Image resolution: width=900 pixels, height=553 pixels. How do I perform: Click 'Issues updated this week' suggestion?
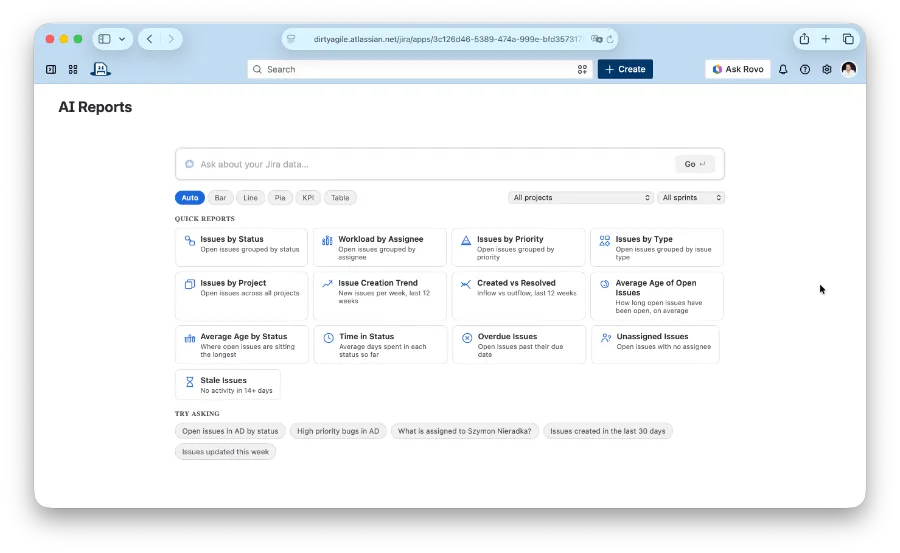click(x=226, y=452)
